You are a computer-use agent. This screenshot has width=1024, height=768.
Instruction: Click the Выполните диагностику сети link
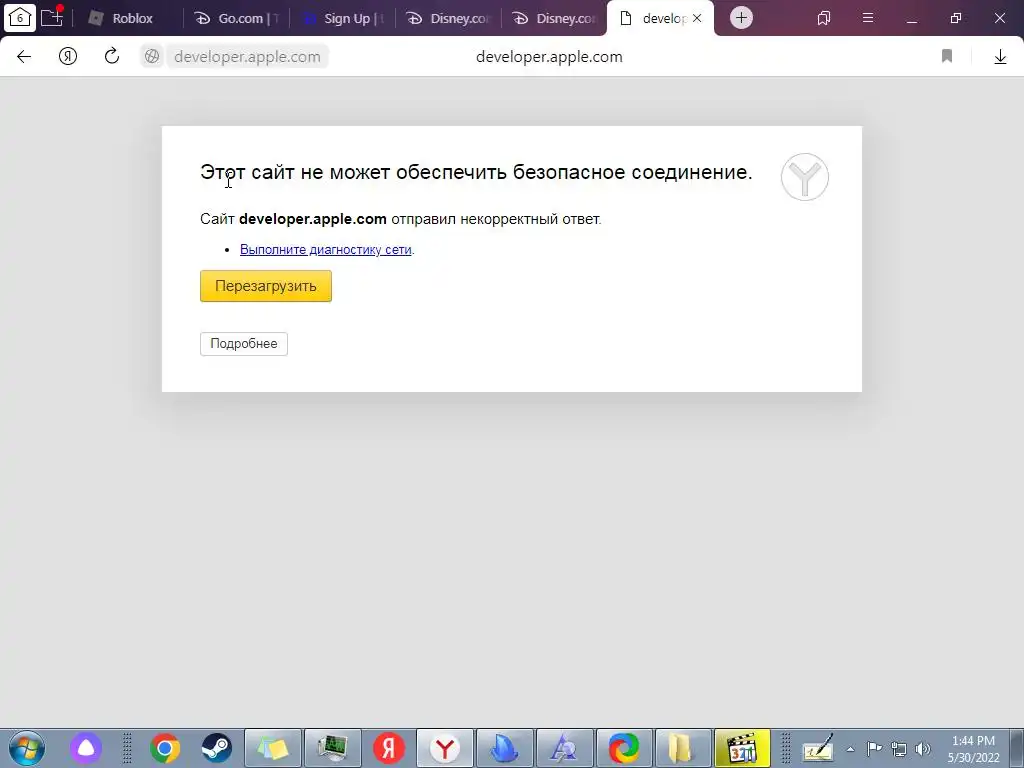click(x=325, y=249)
